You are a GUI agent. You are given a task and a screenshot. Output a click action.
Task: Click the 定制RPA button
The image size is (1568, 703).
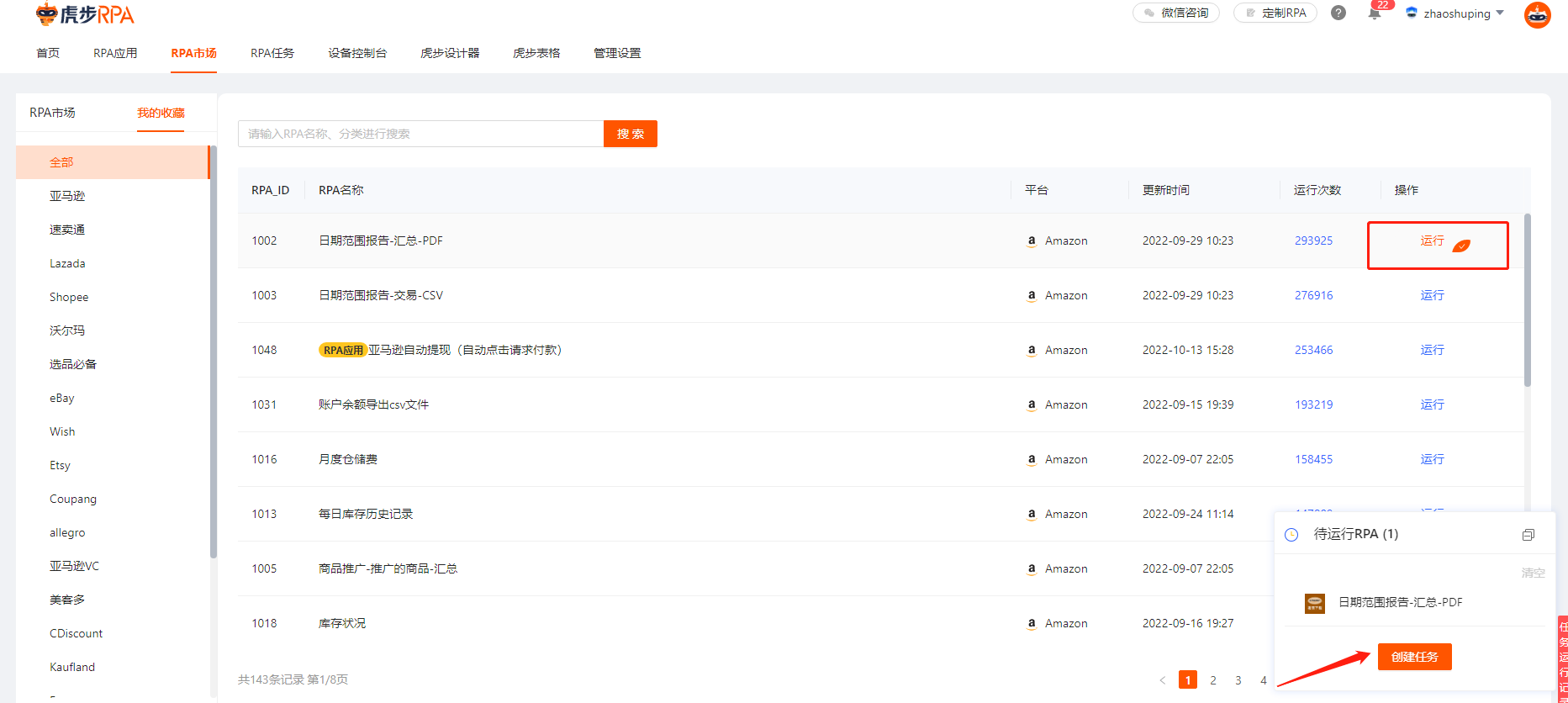click(x=1275, y=13)
